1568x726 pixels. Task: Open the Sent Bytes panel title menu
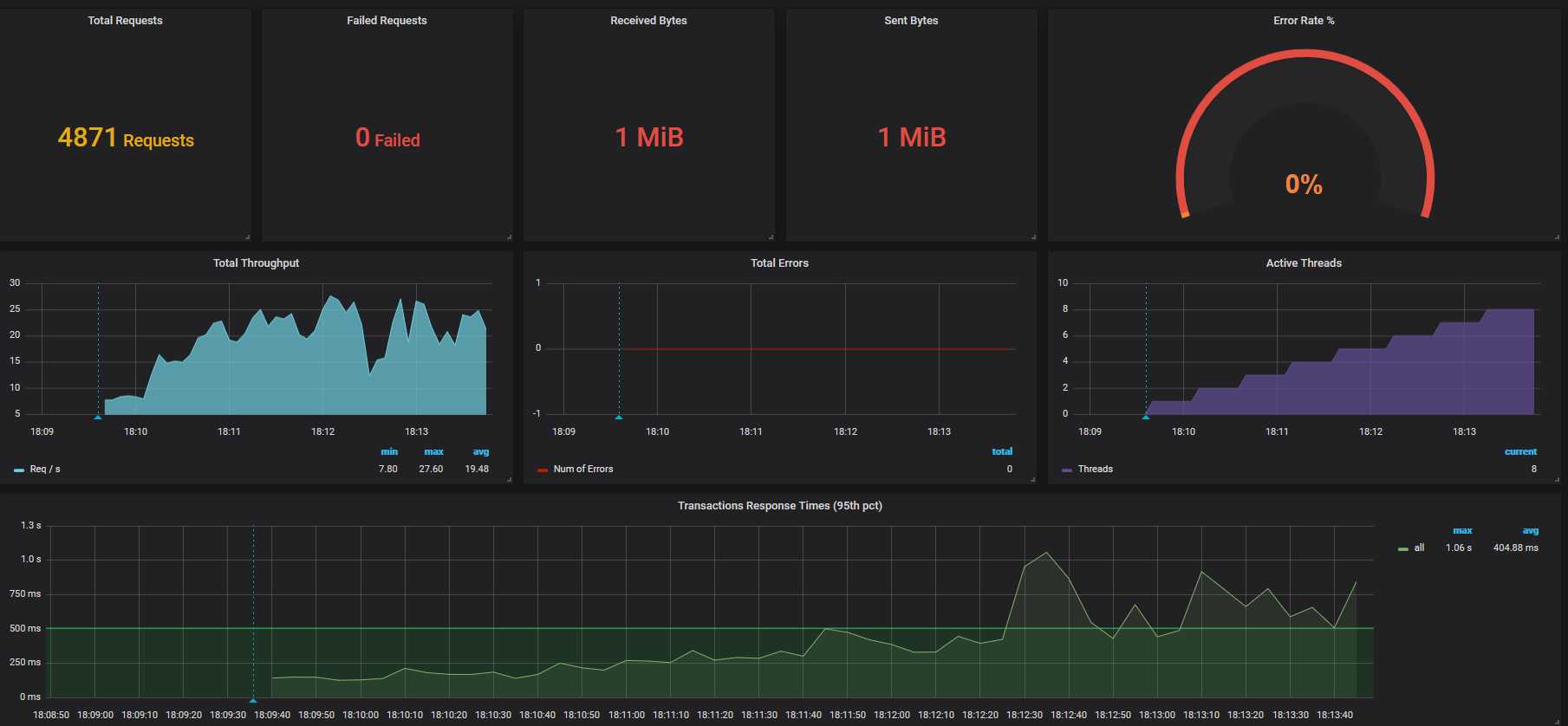click(911, 21)
